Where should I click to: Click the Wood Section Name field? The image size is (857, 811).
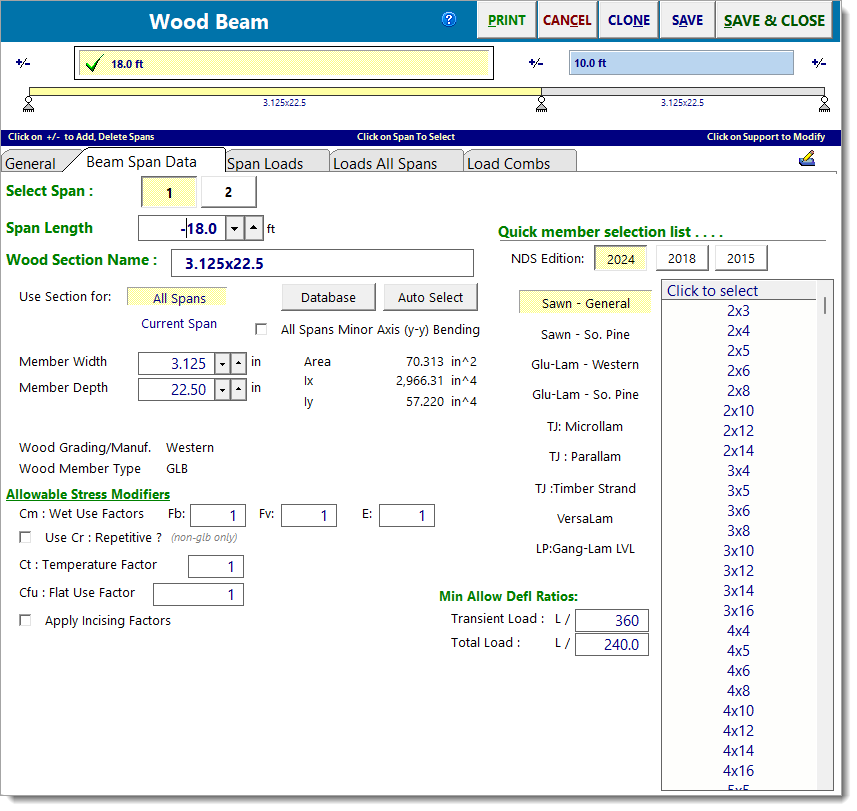322,263
